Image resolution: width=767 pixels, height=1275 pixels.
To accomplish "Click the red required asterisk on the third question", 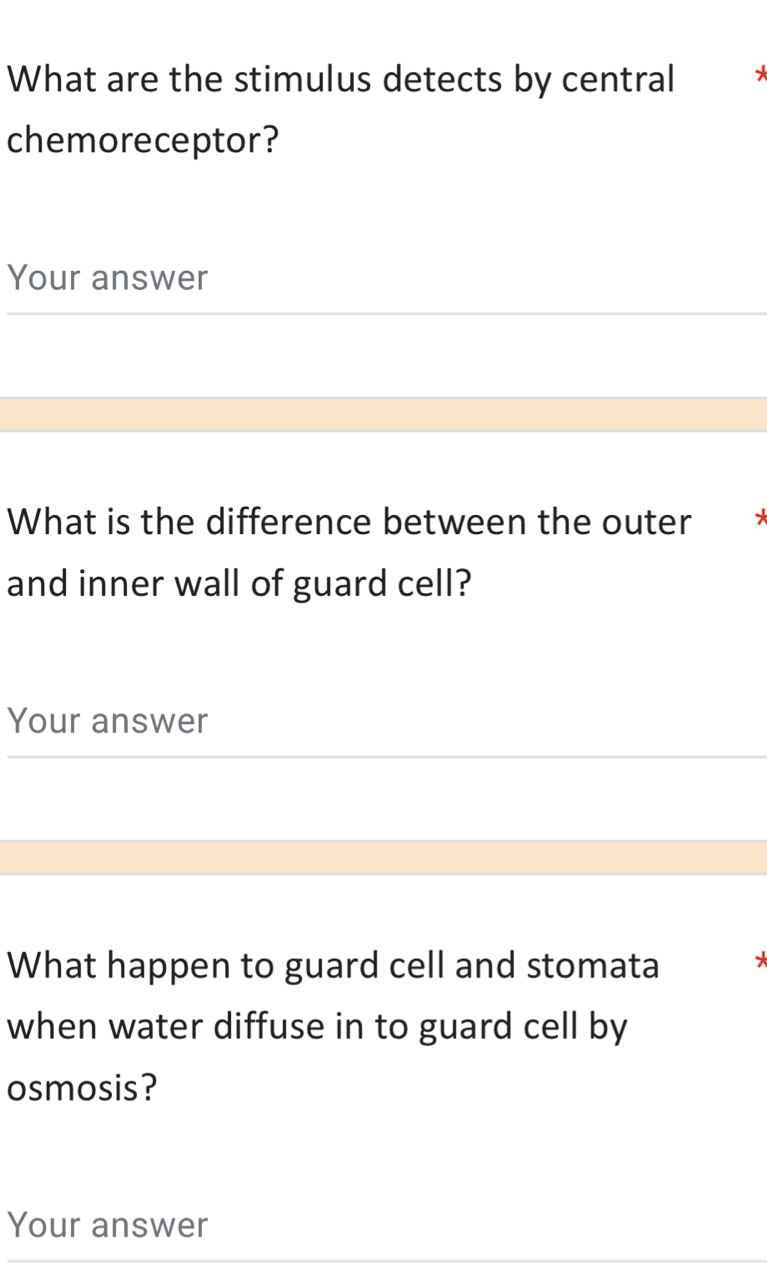I will [763, 959].
